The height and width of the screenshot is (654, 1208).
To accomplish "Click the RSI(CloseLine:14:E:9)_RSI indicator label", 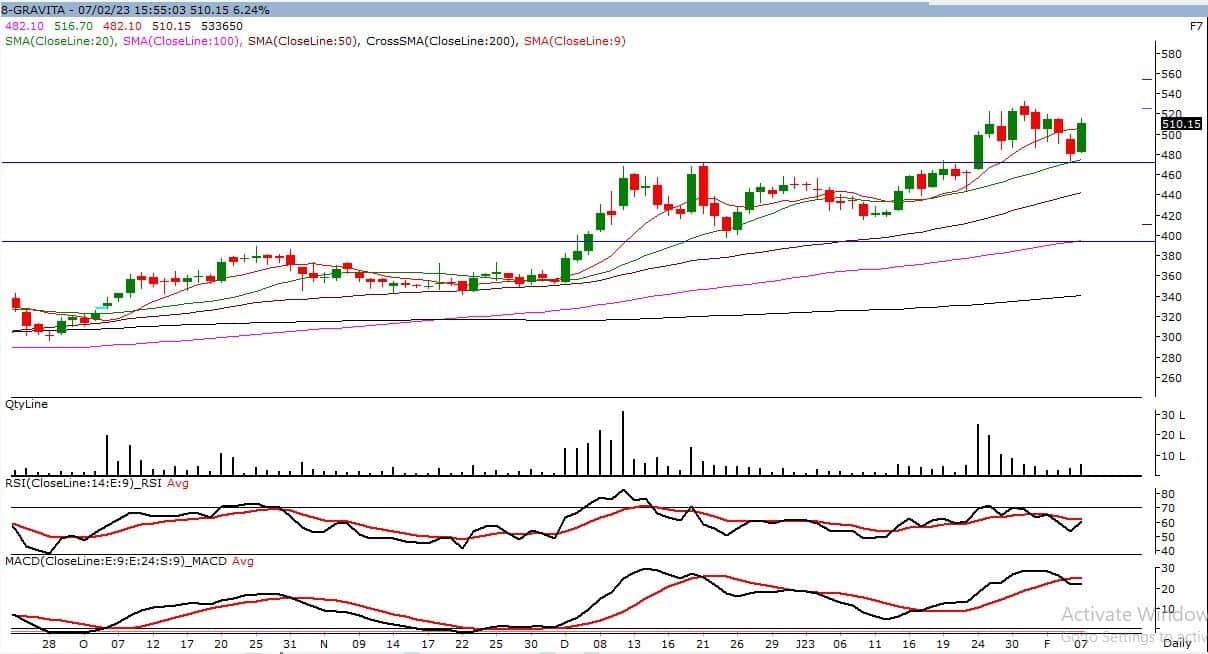I will click(x=85, y=484).
